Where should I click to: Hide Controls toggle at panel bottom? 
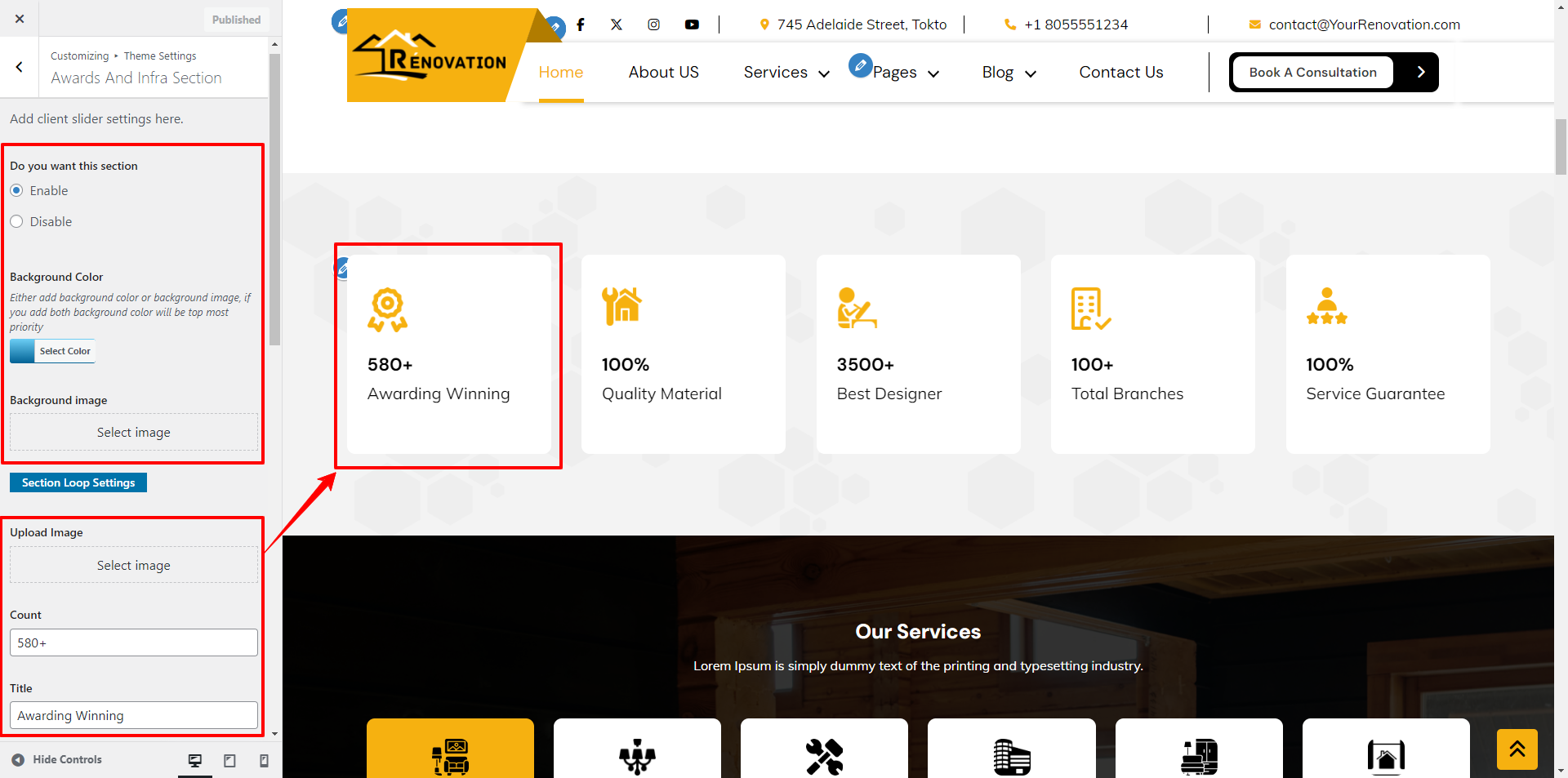click(57, 759)
